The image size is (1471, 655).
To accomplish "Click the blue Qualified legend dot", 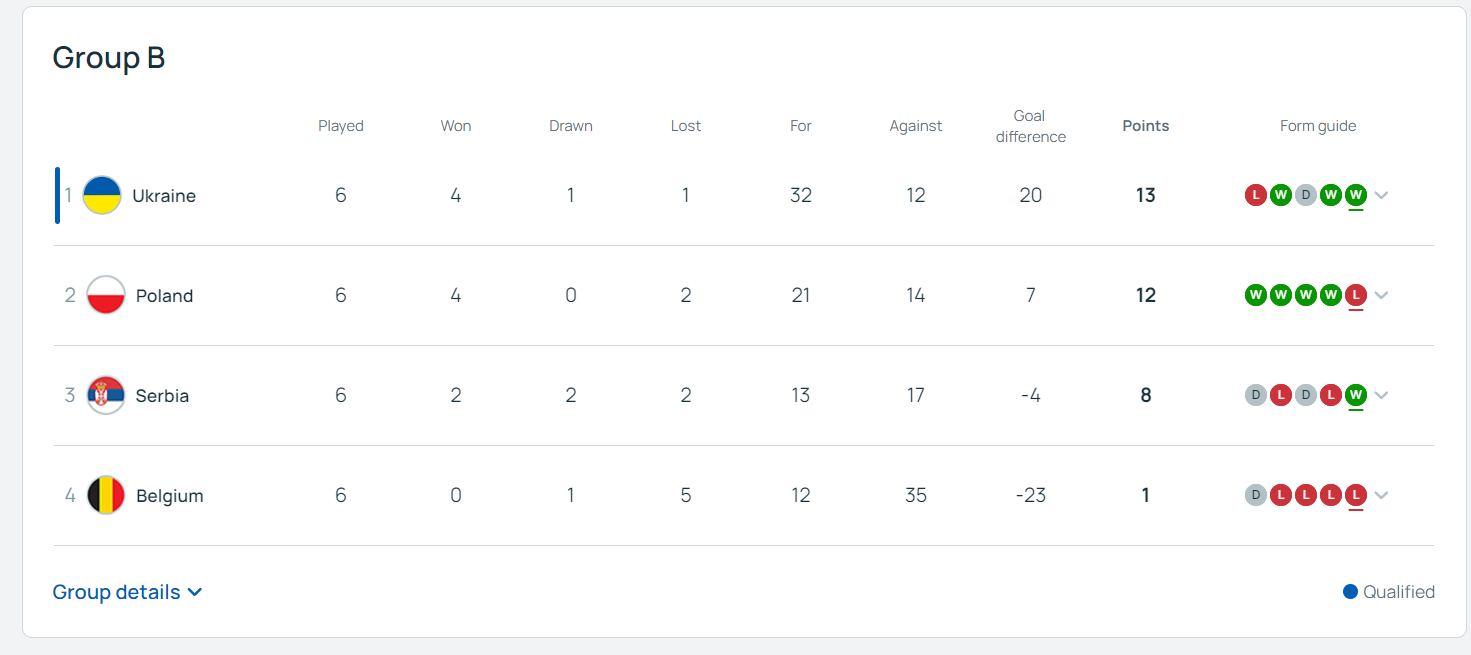I will coord(1350,592).
